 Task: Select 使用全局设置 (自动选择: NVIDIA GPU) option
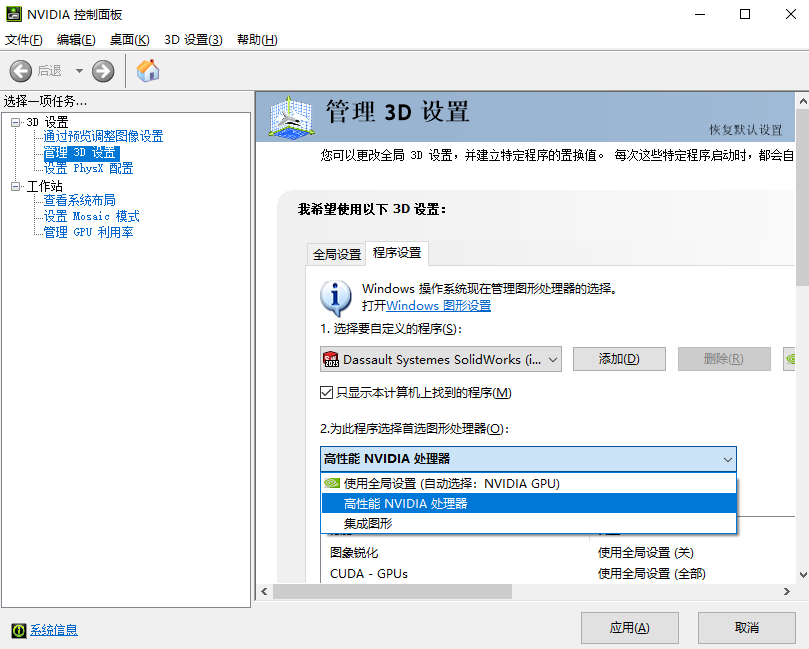click(528, 483)
